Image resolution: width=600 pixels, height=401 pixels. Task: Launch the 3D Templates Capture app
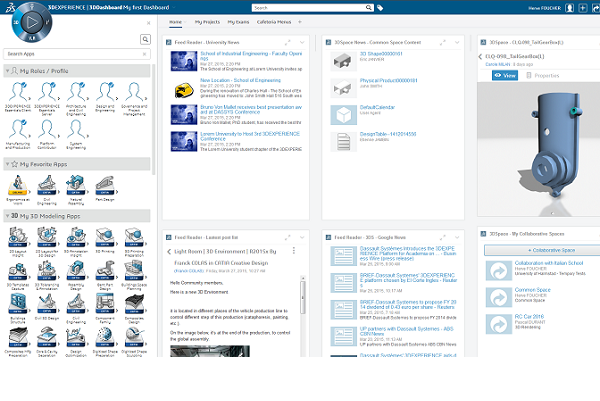pos(18,275)
